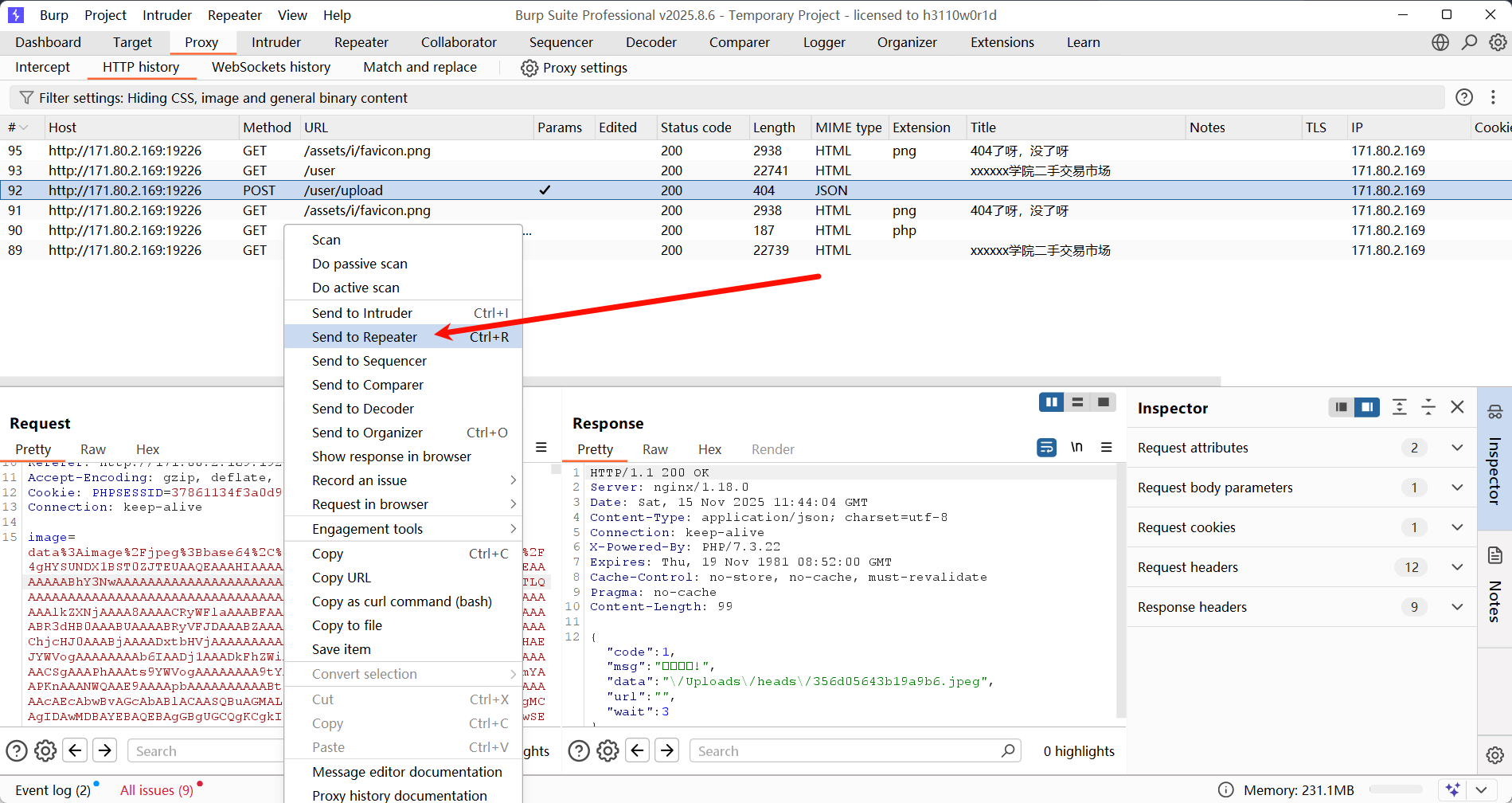Toggle response line wrap icon
Screen dimensions: 1512x803
(1047, 448)
